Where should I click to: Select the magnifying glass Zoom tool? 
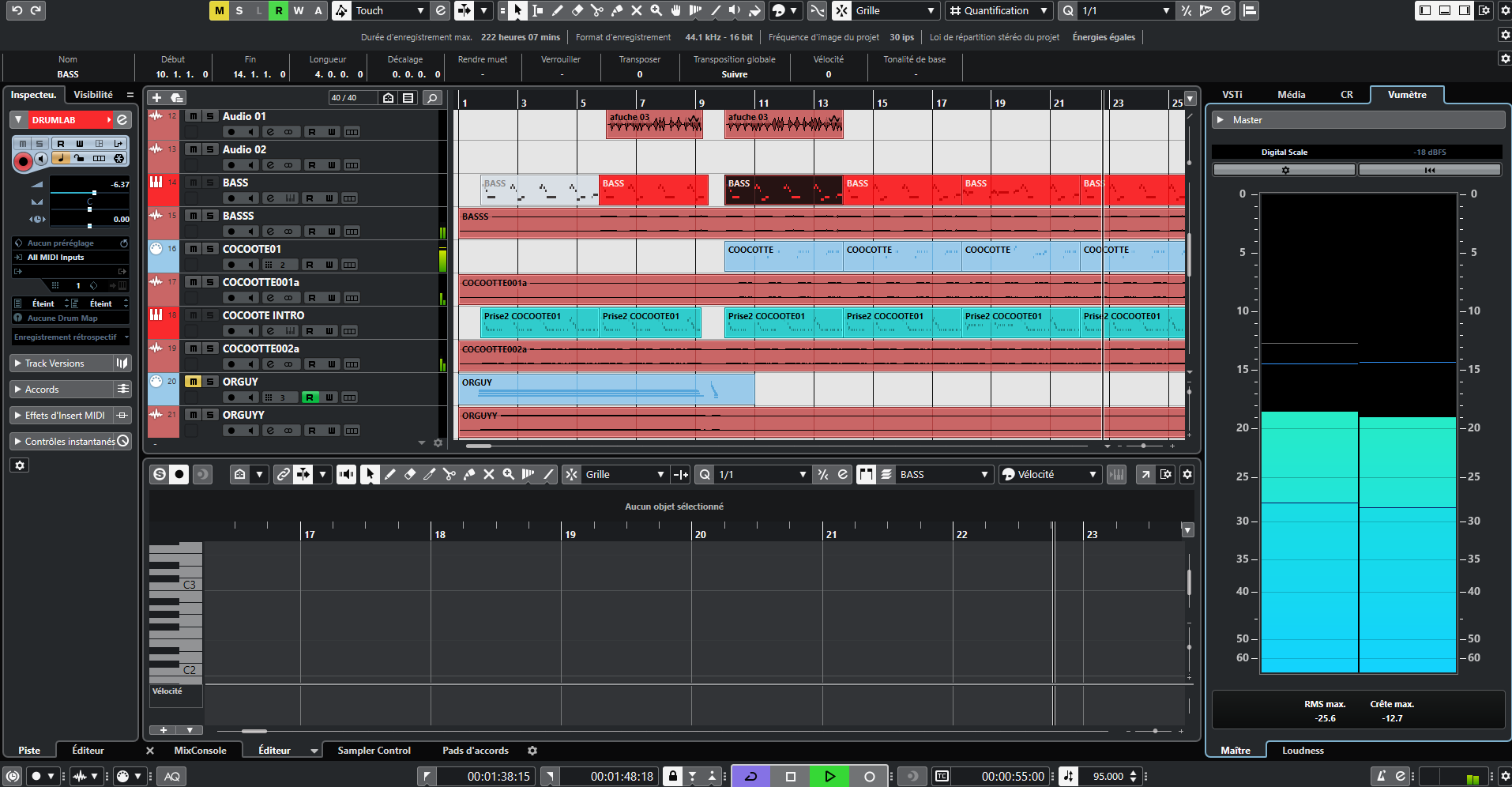(x=656, y=10)
